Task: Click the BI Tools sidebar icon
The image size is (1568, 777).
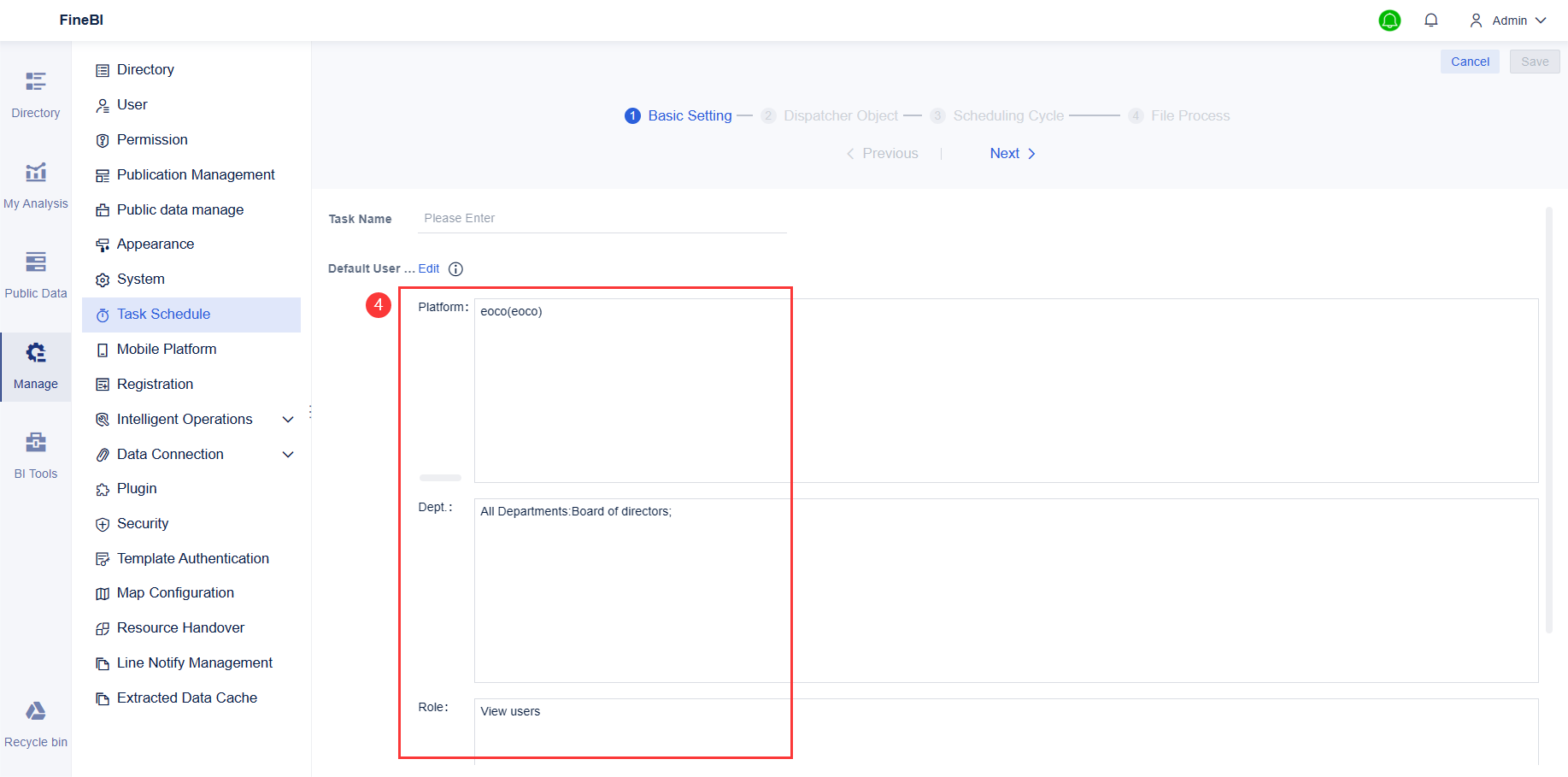Action: [x=35, y=453]
